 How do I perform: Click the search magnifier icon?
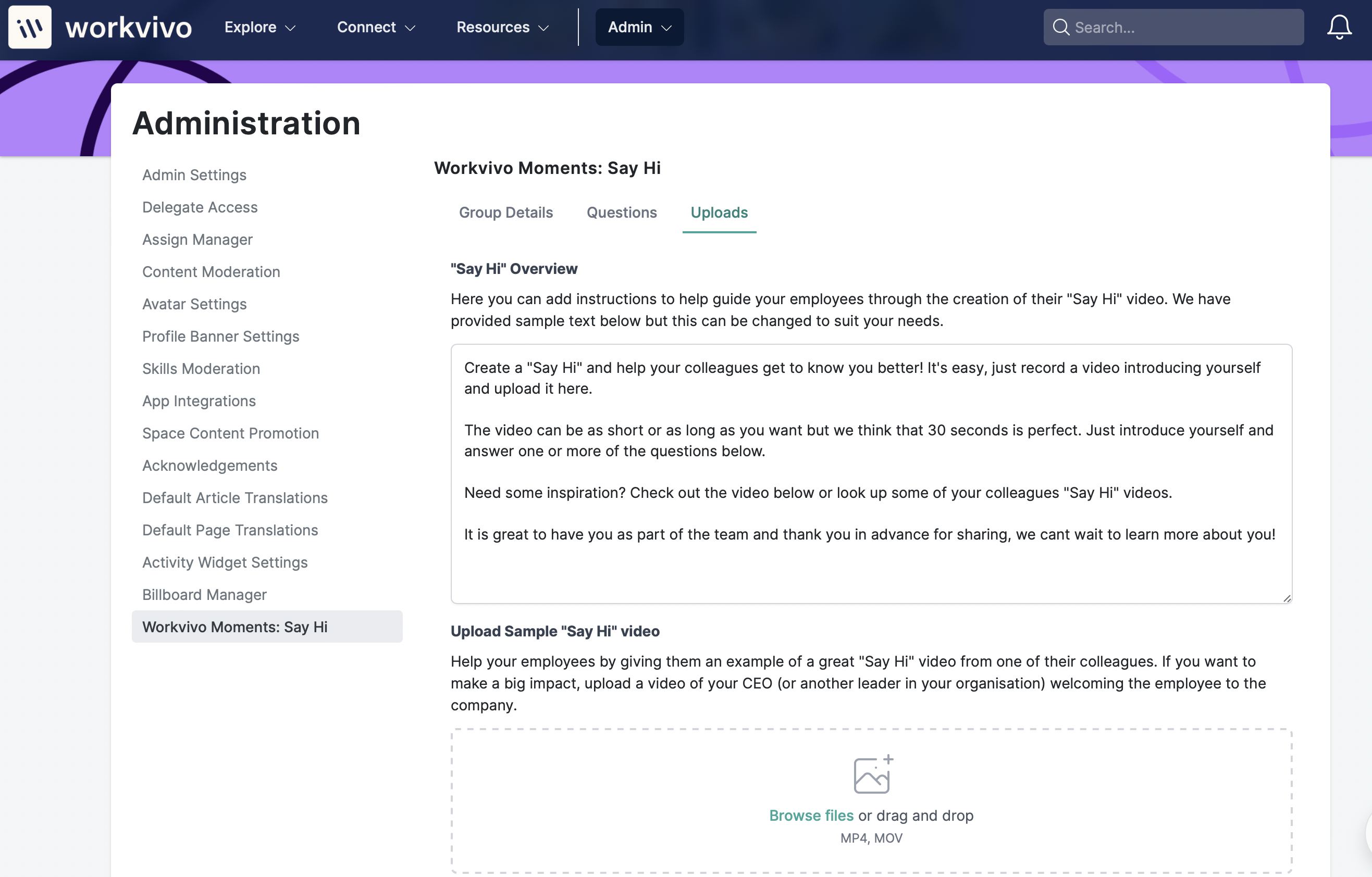click(x=1060, y=27)
